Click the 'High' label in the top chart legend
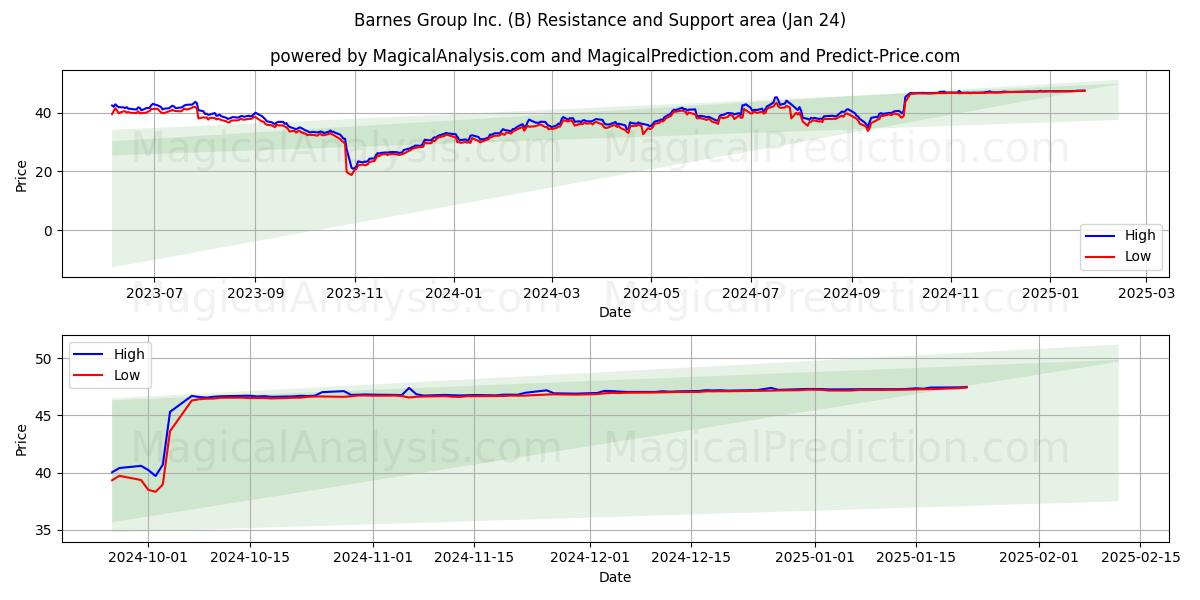 1139,236
